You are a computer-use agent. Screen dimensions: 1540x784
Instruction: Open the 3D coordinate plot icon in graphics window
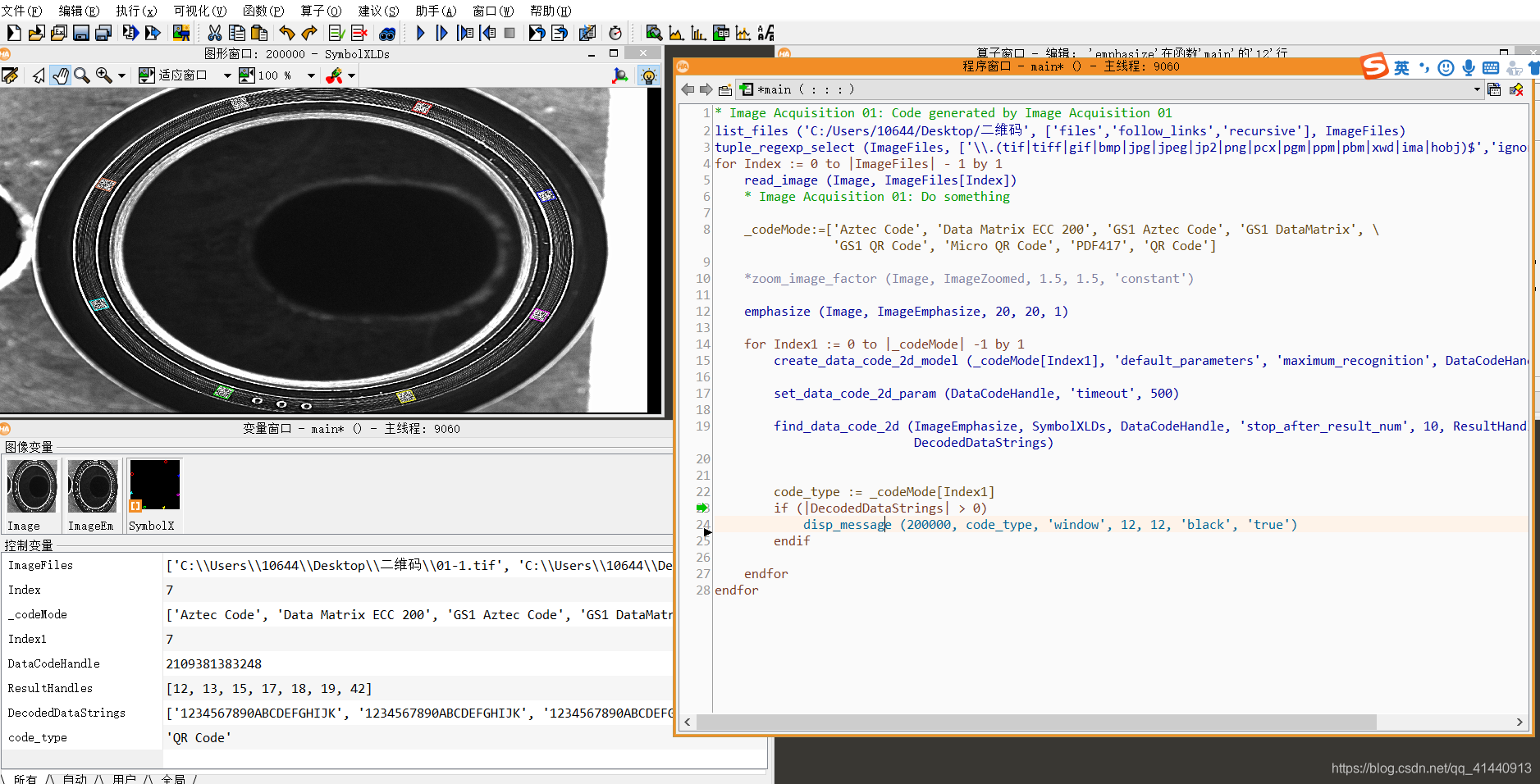tap(621, 76)
